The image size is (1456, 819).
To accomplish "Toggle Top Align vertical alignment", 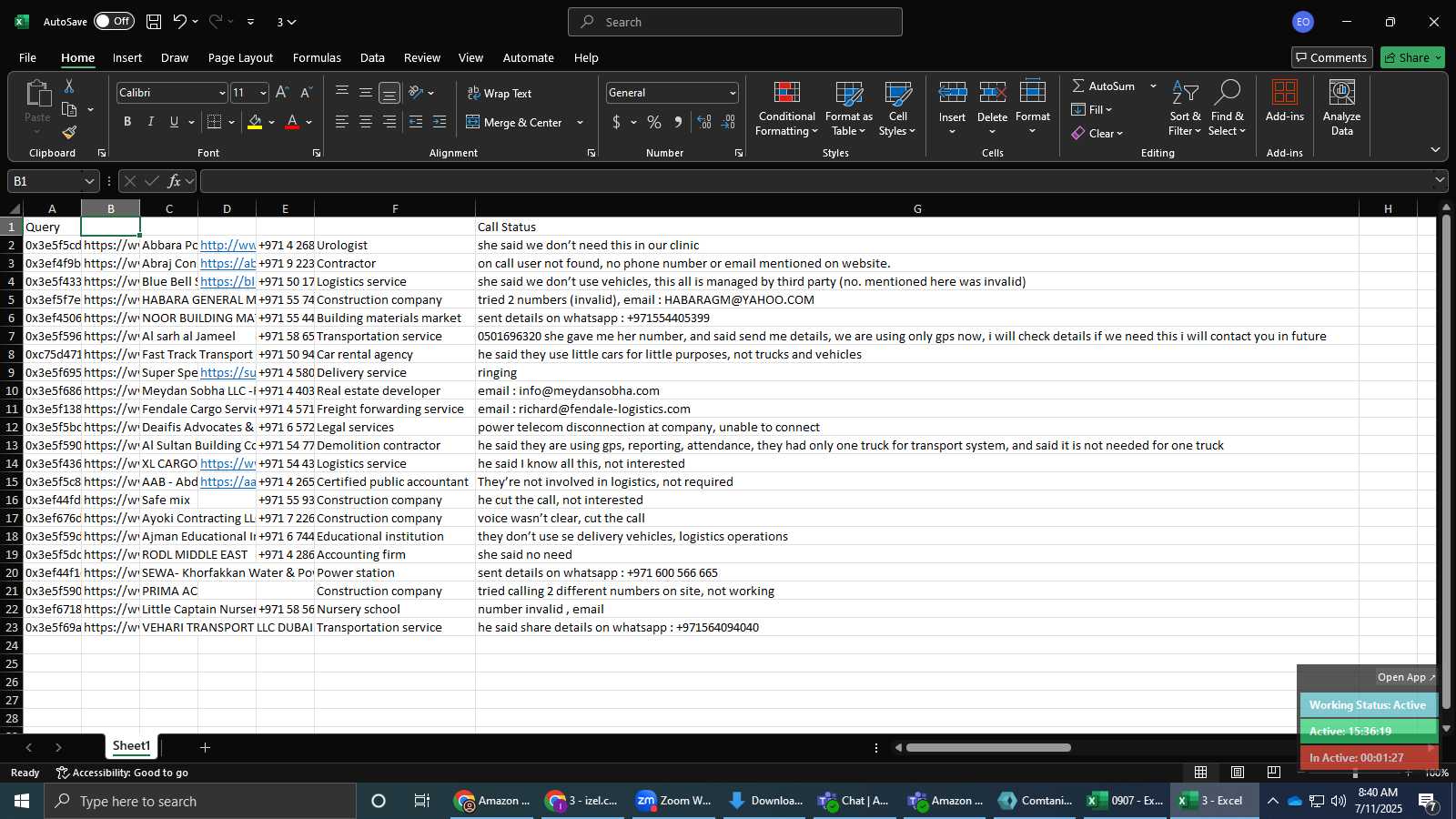I will (342, 93).
